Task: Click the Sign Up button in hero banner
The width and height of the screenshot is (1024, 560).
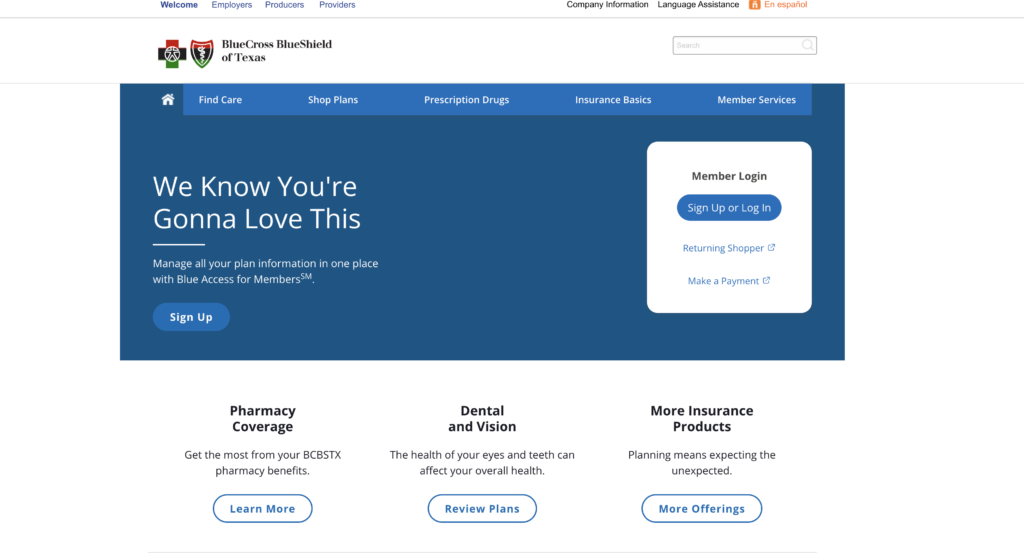Action: point(191,317)
